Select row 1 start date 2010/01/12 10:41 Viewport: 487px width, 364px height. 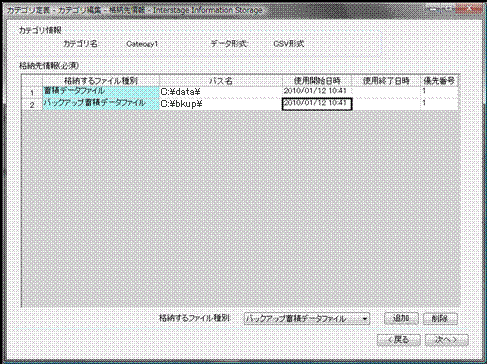[x=317, y=91]
